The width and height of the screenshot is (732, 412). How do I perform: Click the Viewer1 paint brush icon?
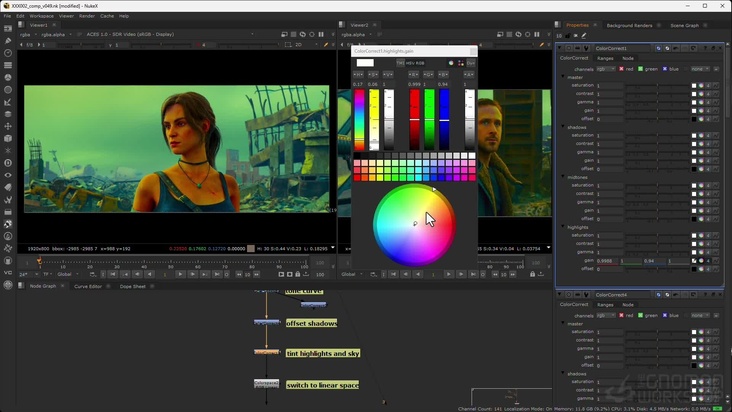[x=326, y=45]
